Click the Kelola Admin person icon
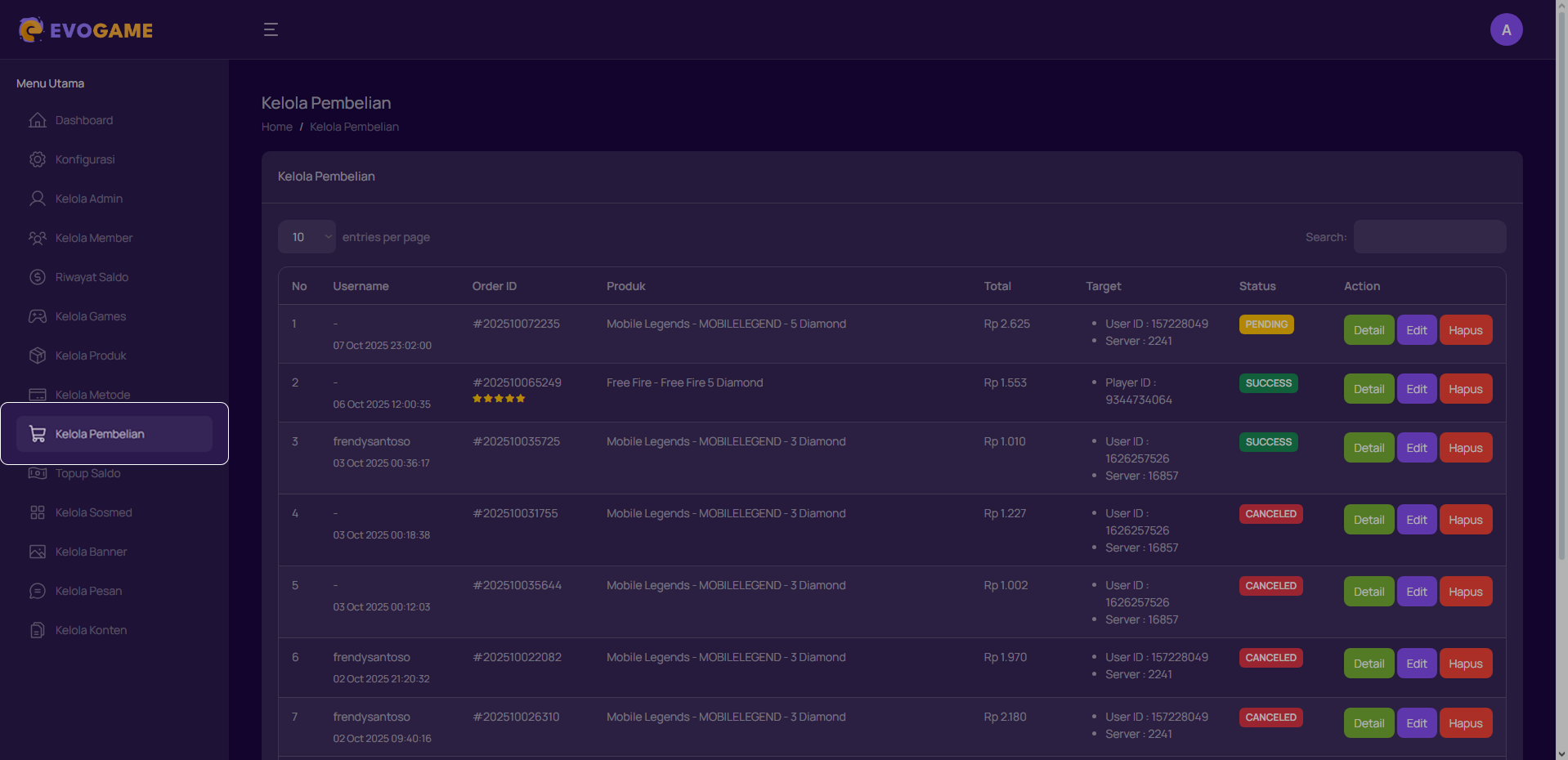Viewport: 1568px width, 760px height. [38, 199]
